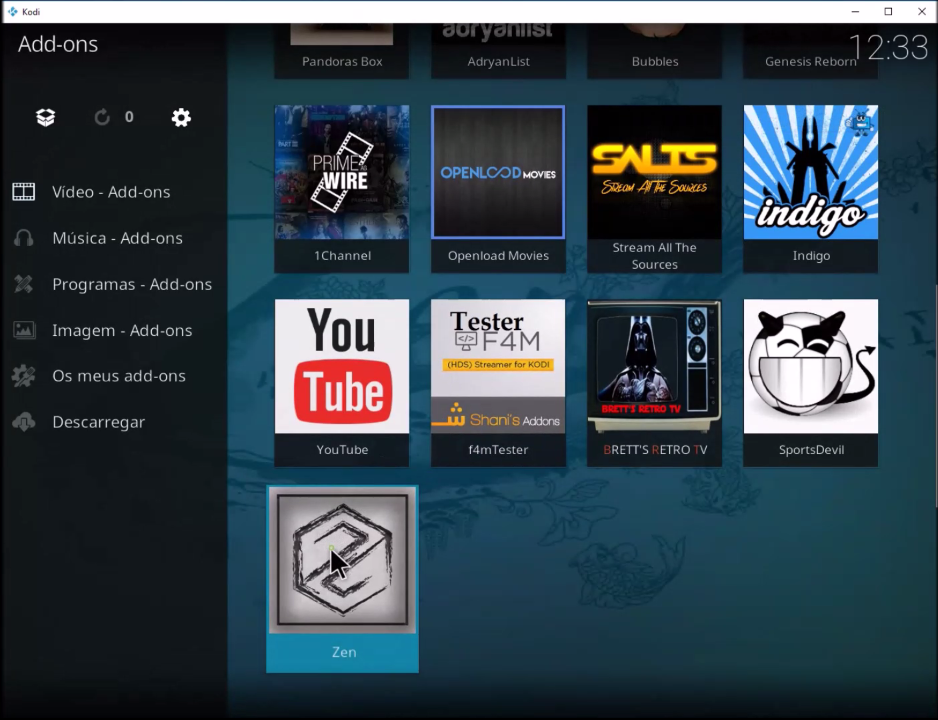
Task: Click the Vídeo add-ons film icon
Action: pos(24,192)
